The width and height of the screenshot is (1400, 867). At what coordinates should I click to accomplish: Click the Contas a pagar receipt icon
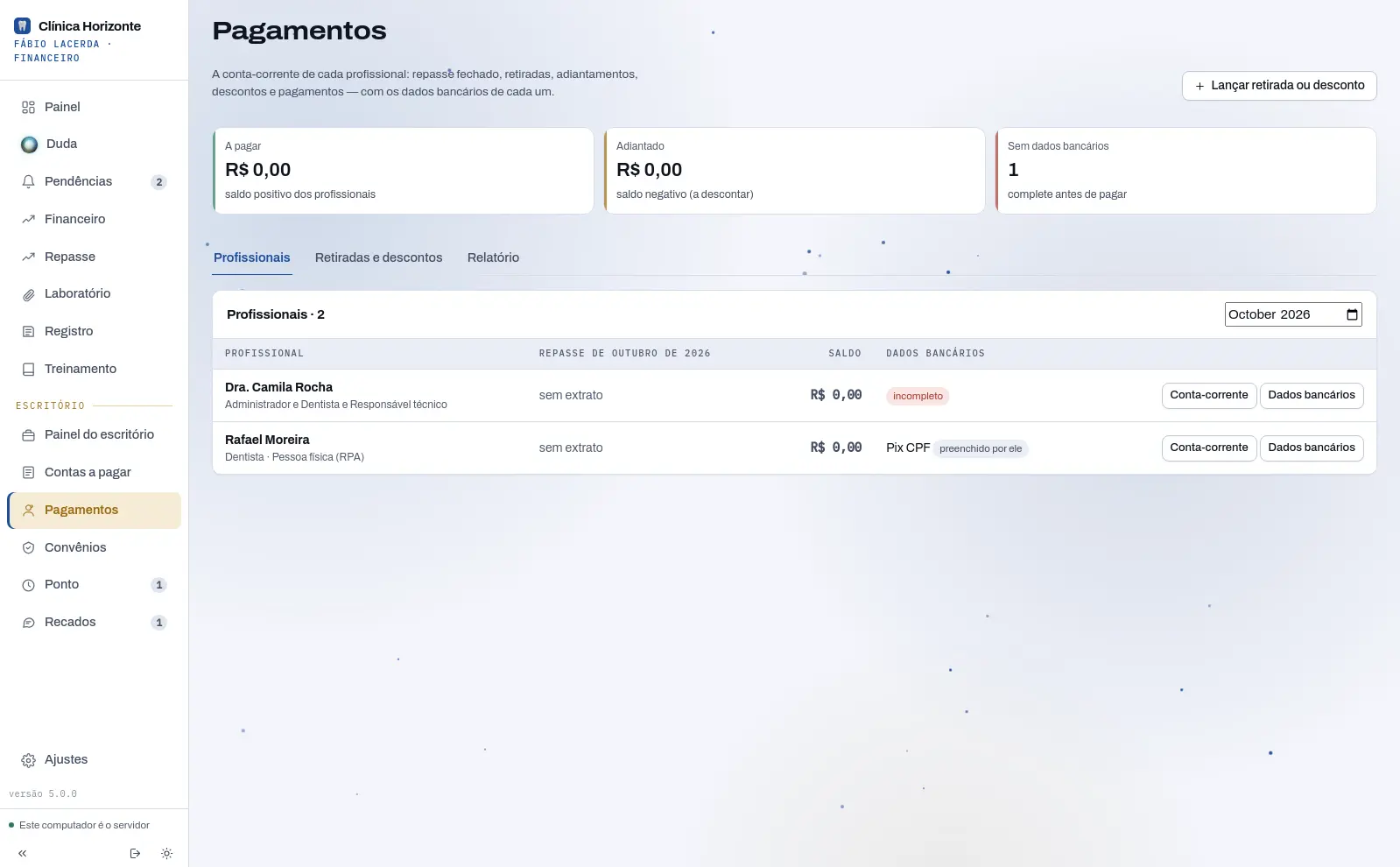[28, 473]
